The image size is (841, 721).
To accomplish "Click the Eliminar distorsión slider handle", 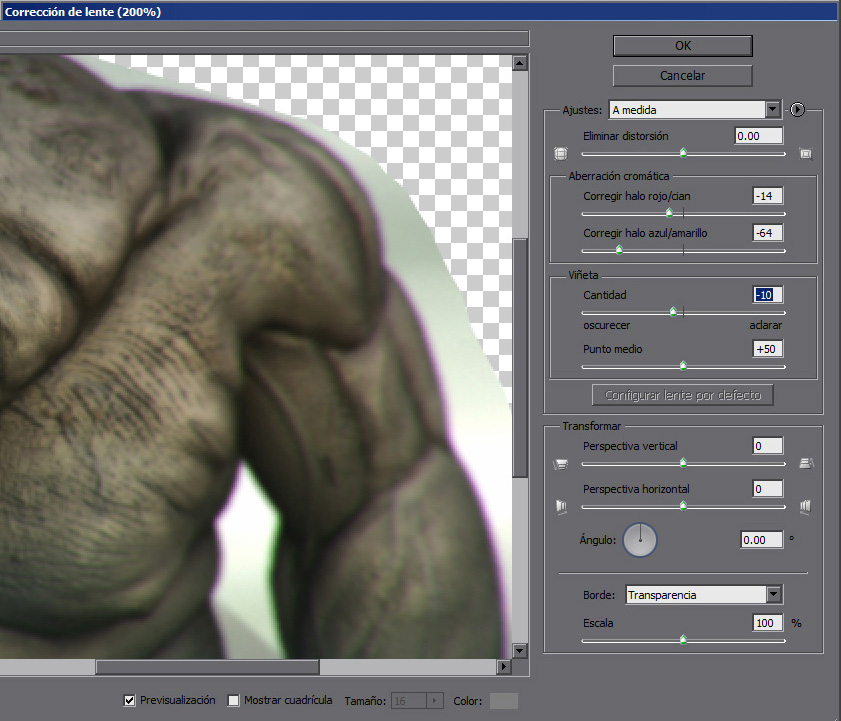I will point(683,153).
